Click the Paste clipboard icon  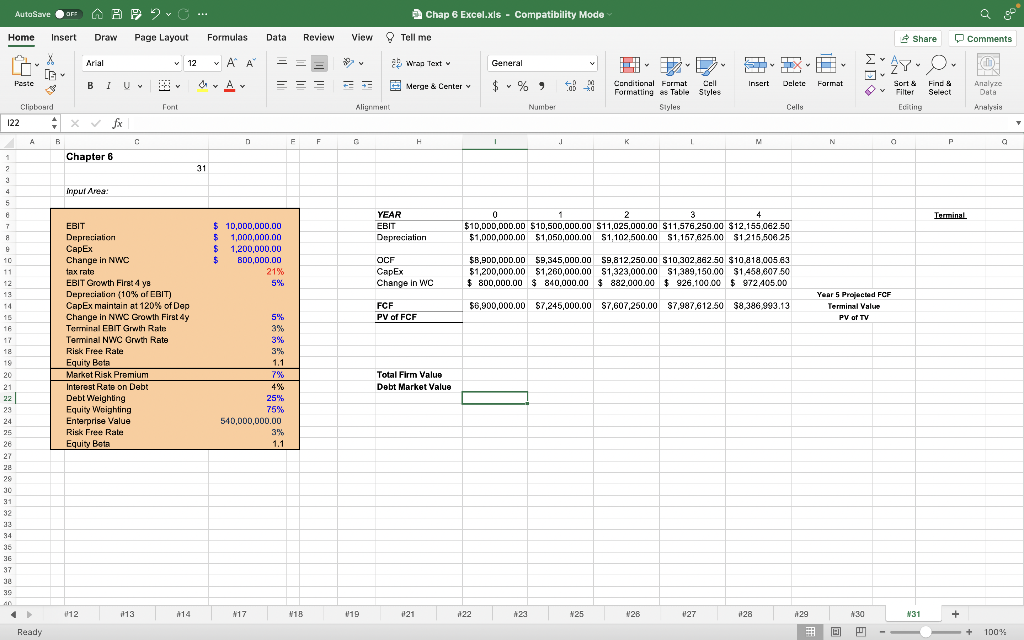[21, 66]
